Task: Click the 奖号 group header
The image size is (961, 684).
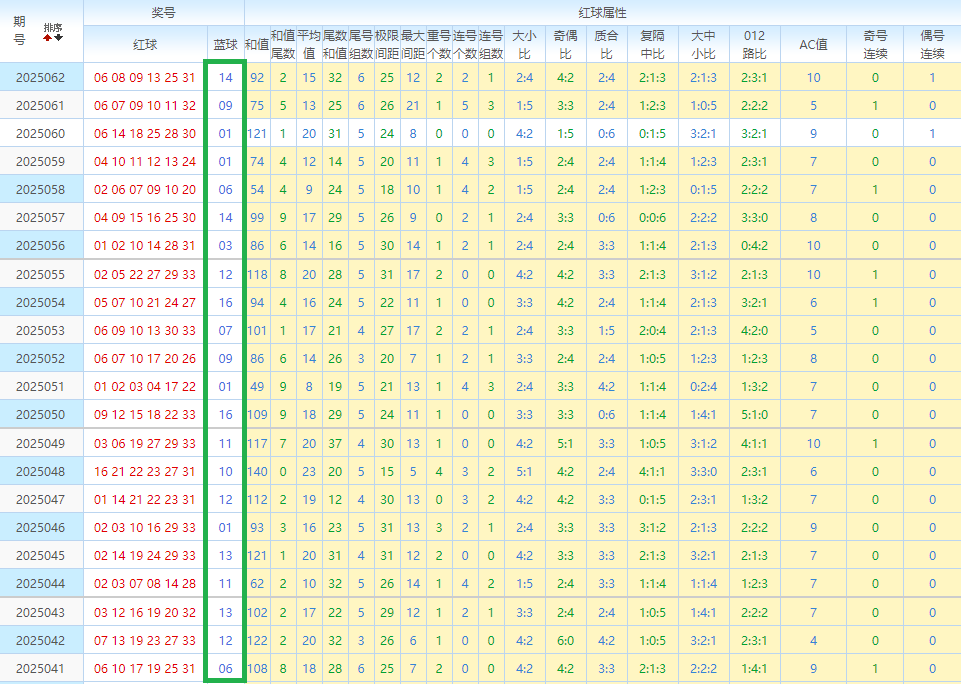Action: pos(164,13)
